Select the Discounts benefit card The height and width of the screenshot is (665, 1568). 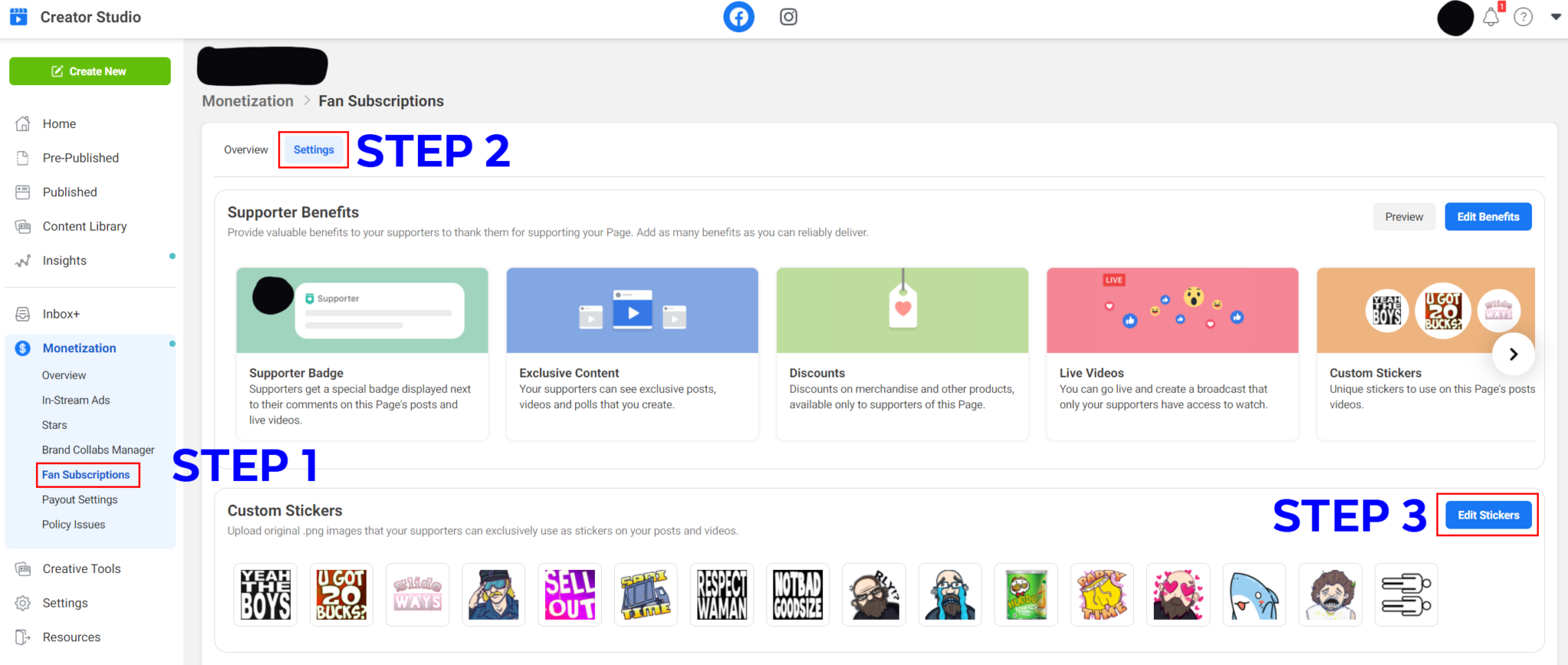(903, 353)
